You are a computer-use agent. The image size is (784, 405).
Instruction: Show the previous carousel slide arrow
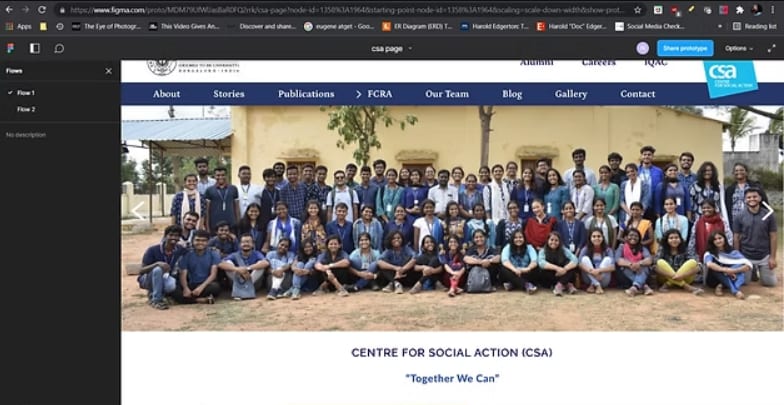pyautogui.click(x=138, y=210)
